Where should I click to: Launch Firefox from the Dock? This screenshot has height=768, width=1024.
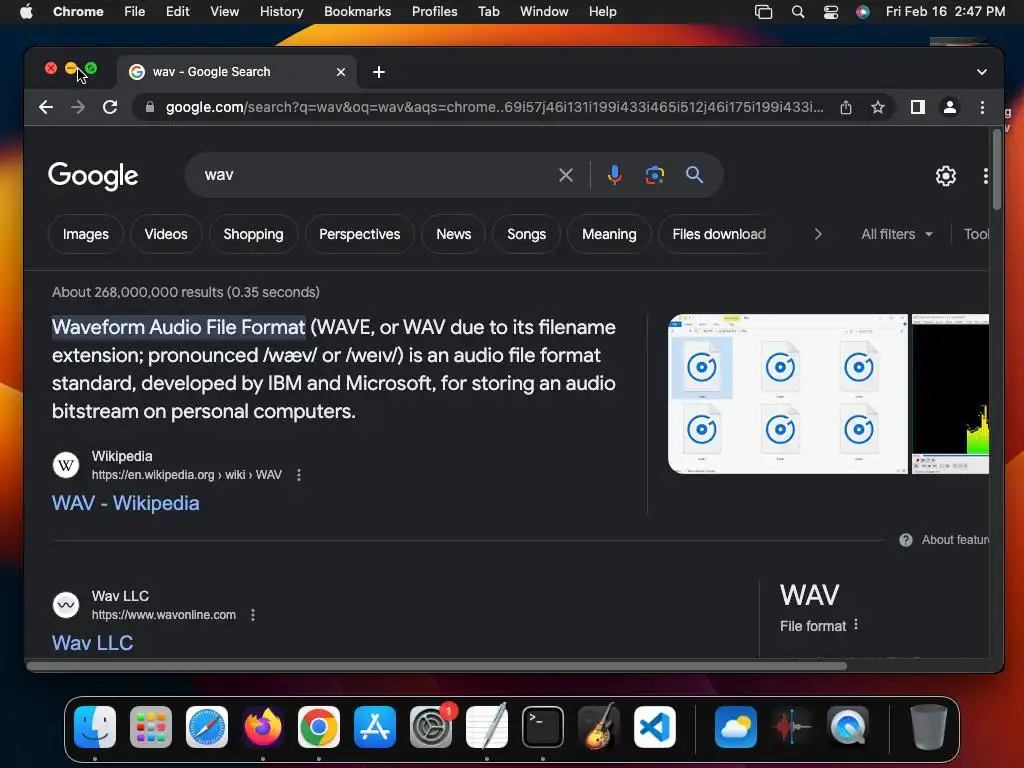[263, 726]
